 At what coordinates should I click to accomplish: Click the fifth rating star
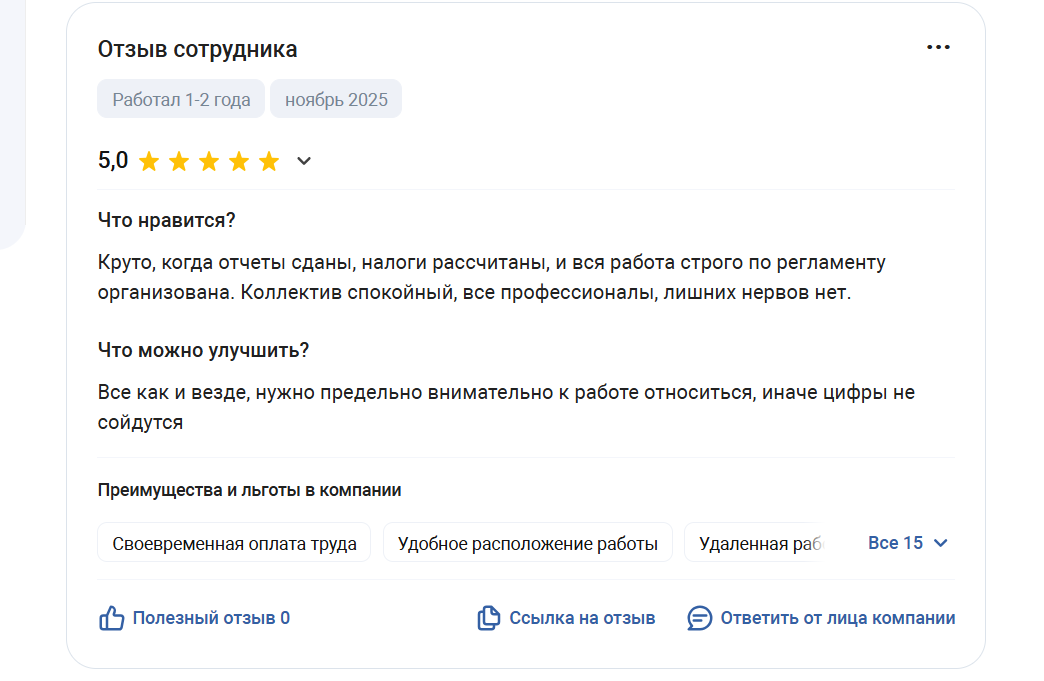[x=269, y=161]
